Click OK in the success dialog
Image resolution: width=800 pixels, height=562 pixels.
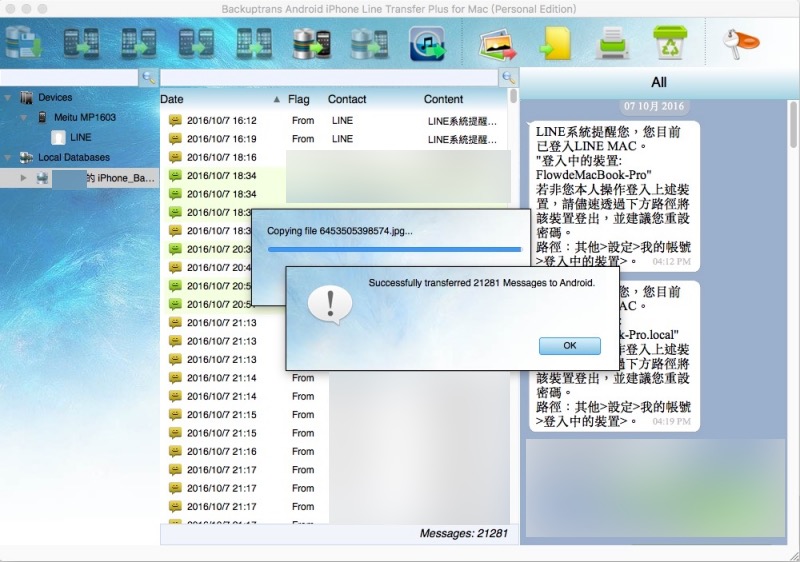569,346
